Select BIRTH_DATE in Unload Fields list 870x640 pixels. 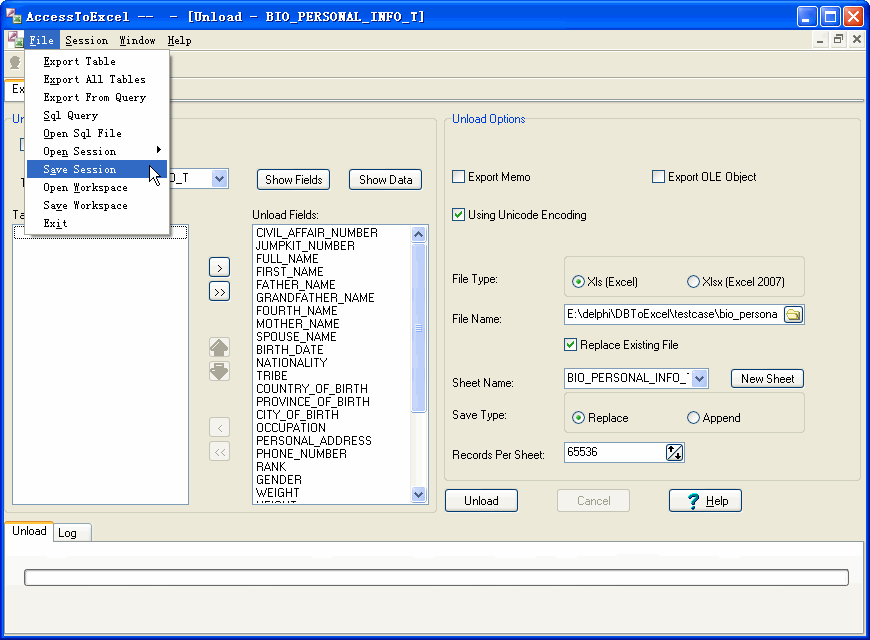point(290,350)
